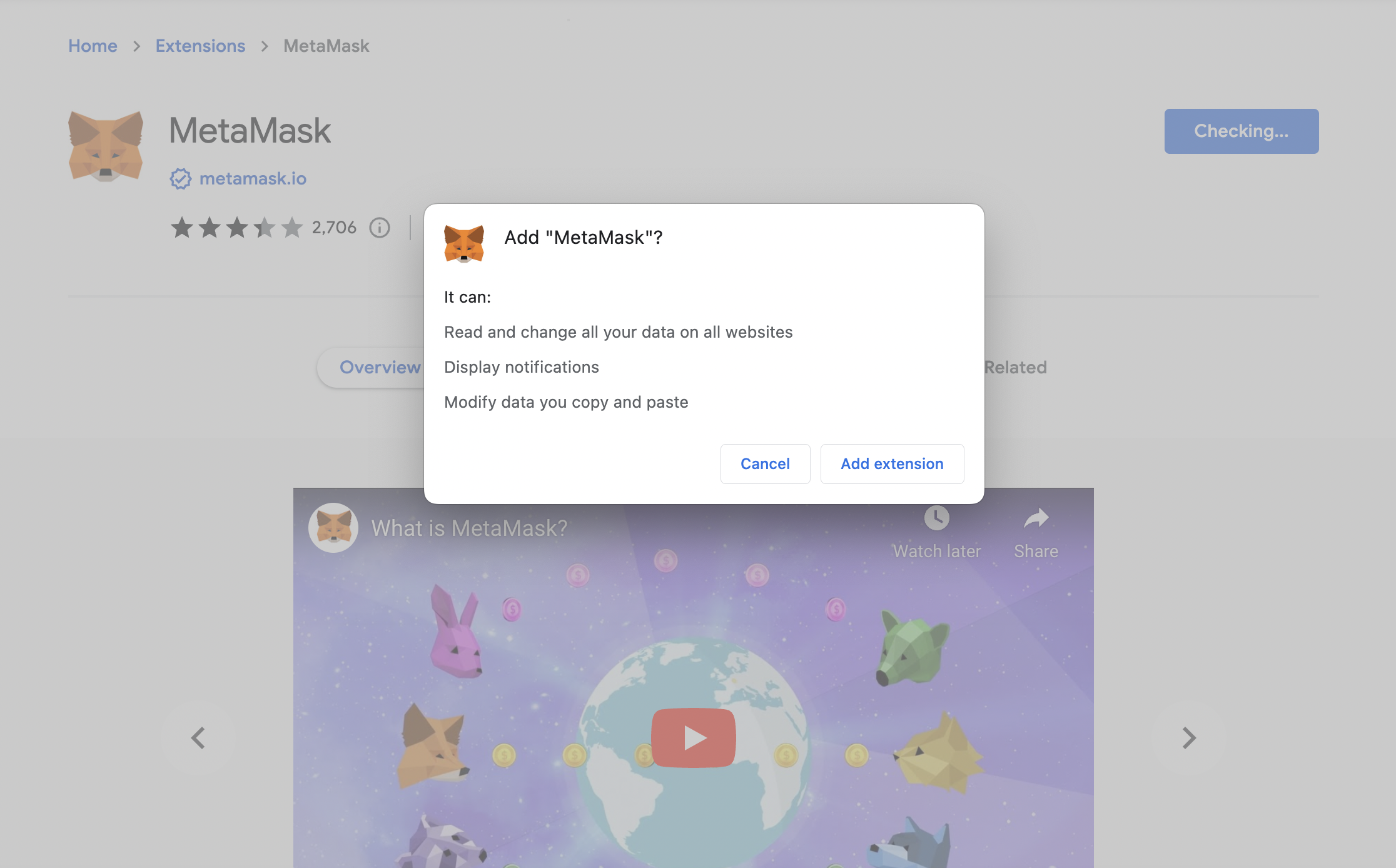Viewport: 1396px width, 868px height.
Task: Cancel adding MetaMask
Action: [765, 463]
